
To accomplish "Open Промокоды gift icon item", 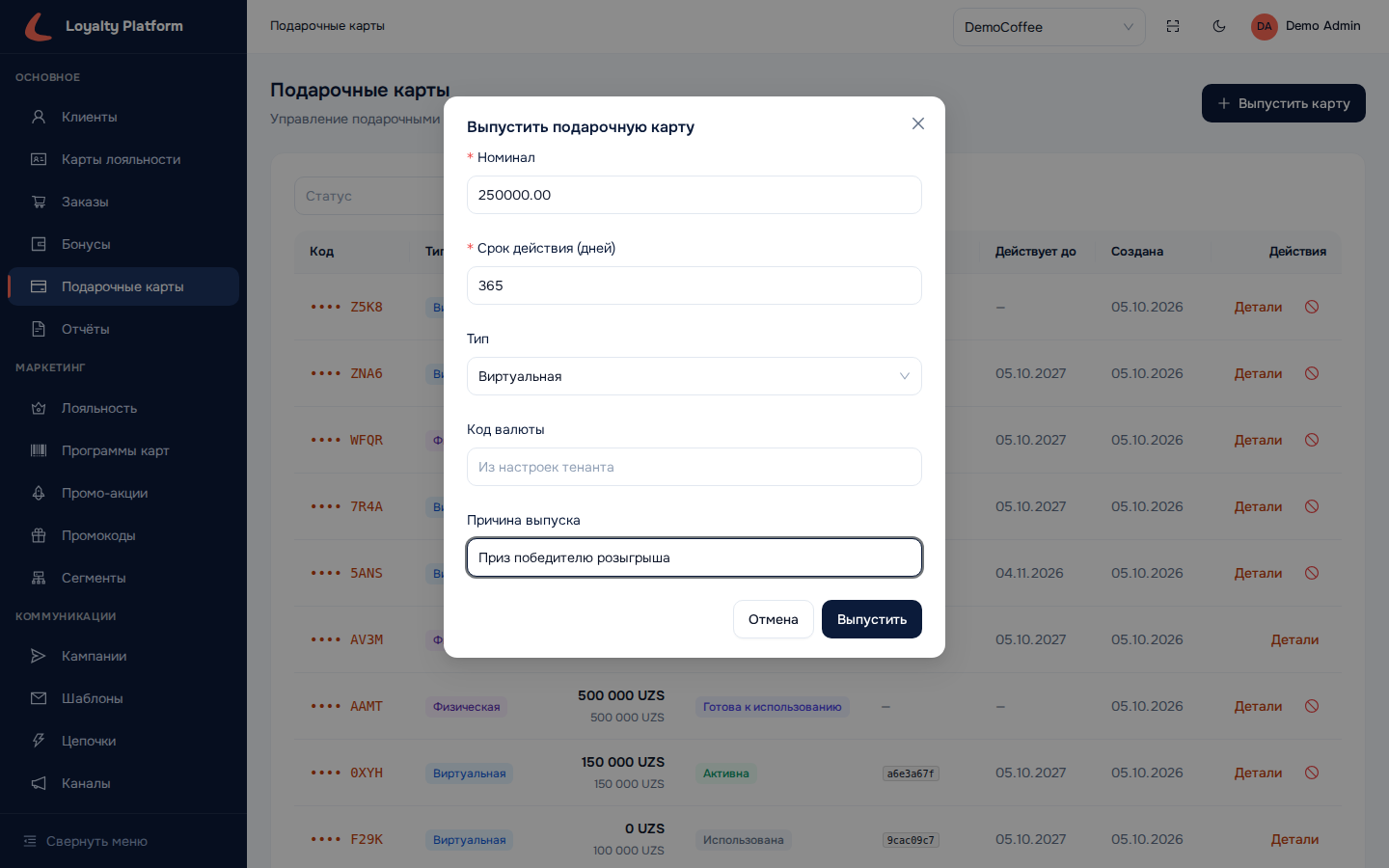I will click(x=39, y=535).
